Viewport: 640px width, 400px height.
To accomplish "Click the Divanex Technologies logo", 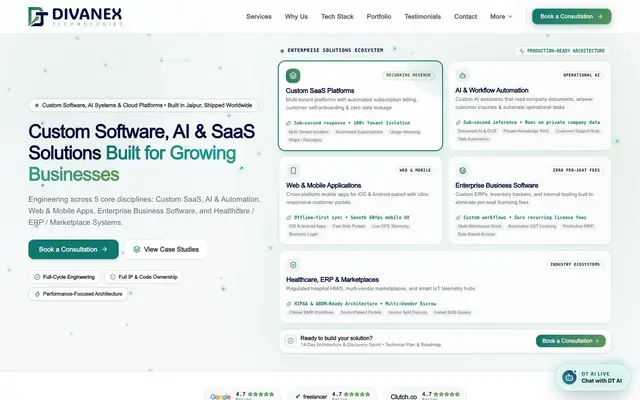I will (75, 16).
